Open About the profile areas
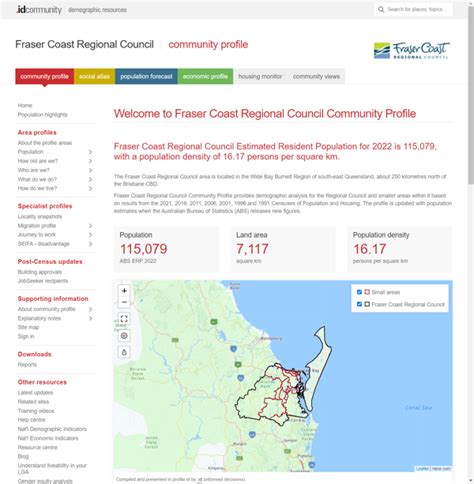This screenshot has height=484, width=474. click(45, 143)
